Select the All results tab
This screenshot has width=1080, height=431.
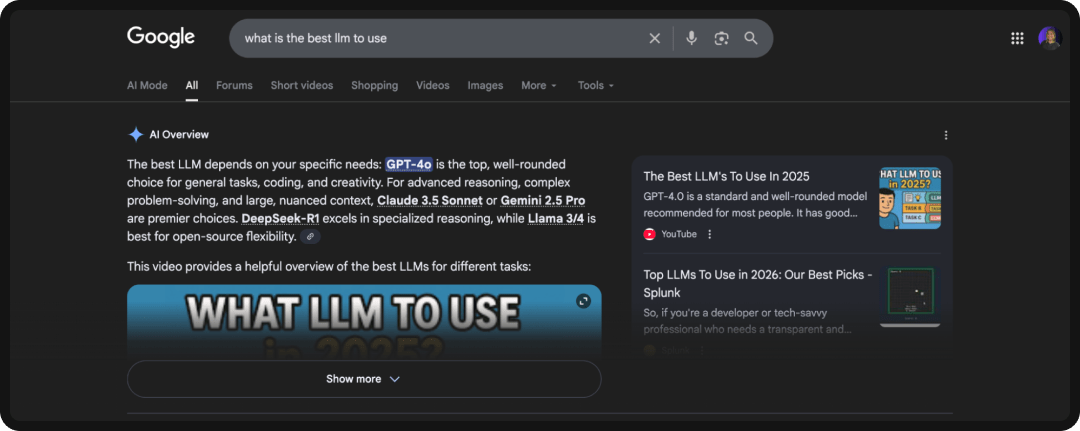pyautogui.click(x=191, y=85)
